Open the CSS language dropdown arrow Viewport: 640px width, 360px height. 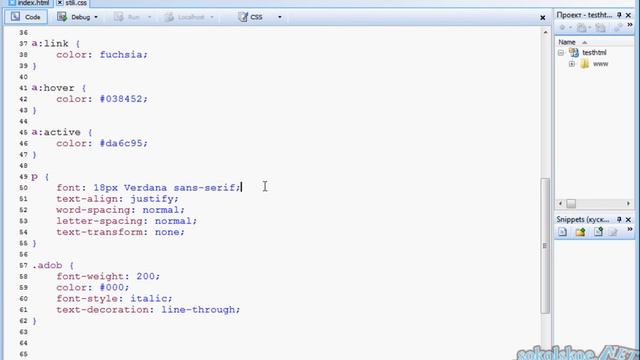pos(280,17)
